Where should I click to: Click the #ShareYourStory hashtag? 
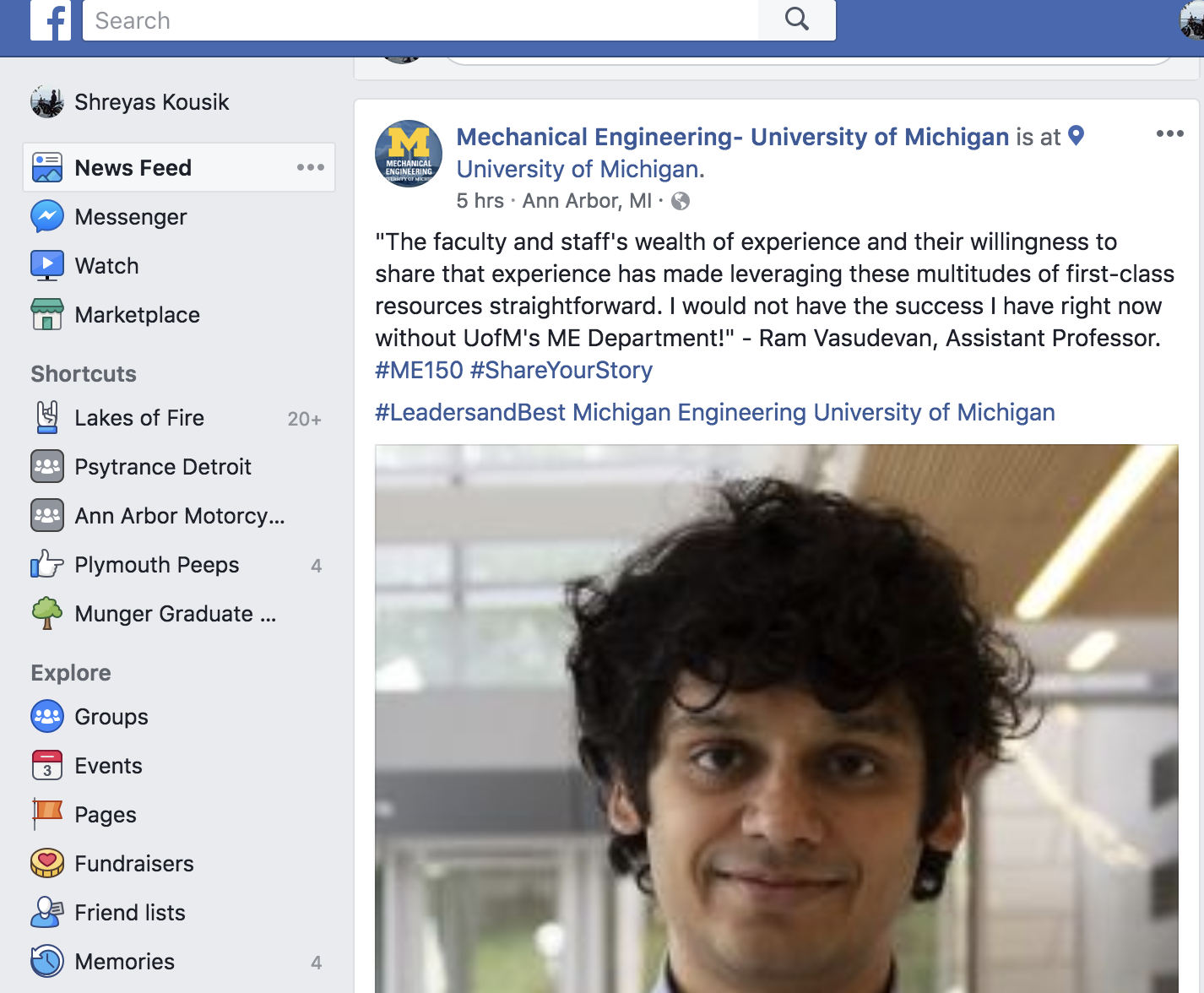point(561,370)
